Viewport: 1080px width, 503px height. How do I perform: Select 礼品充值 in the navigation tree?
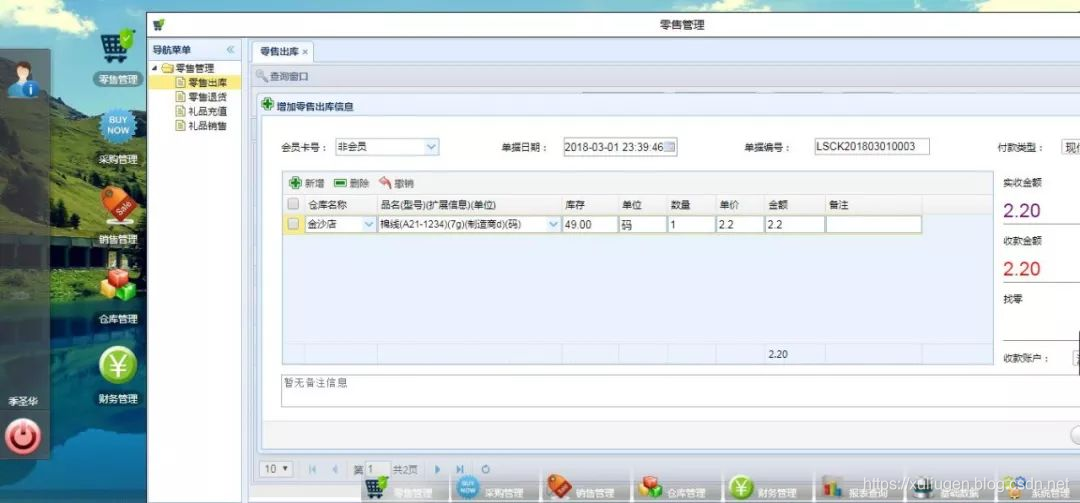(206, 111)
